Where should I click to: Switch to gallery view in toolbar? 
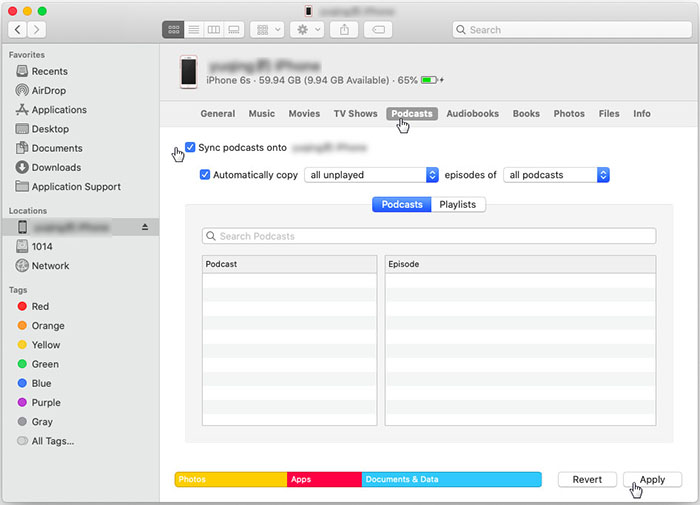coord(234,30)
